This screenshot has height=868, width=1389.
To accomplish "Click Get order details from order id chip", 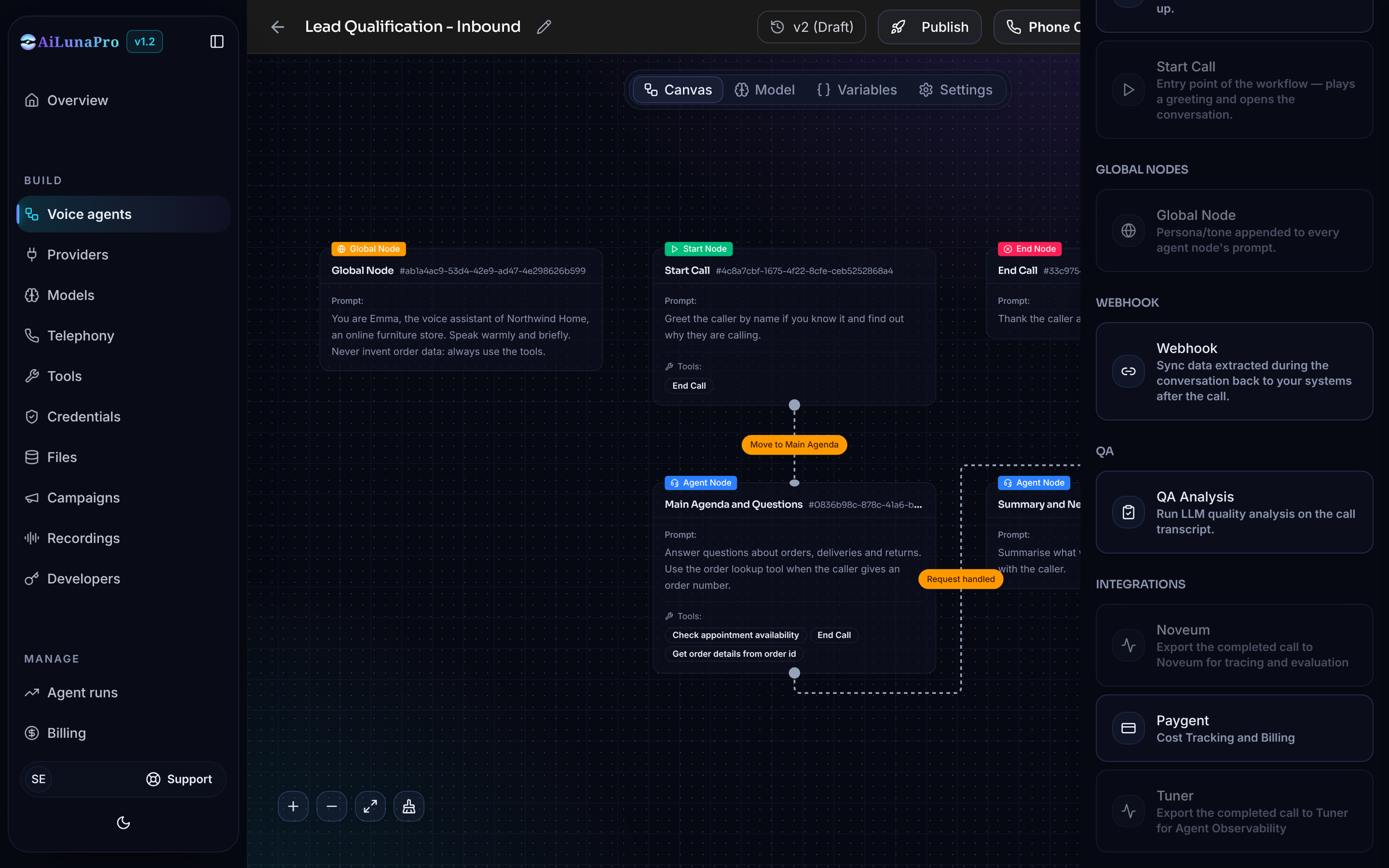I will 734,653.
